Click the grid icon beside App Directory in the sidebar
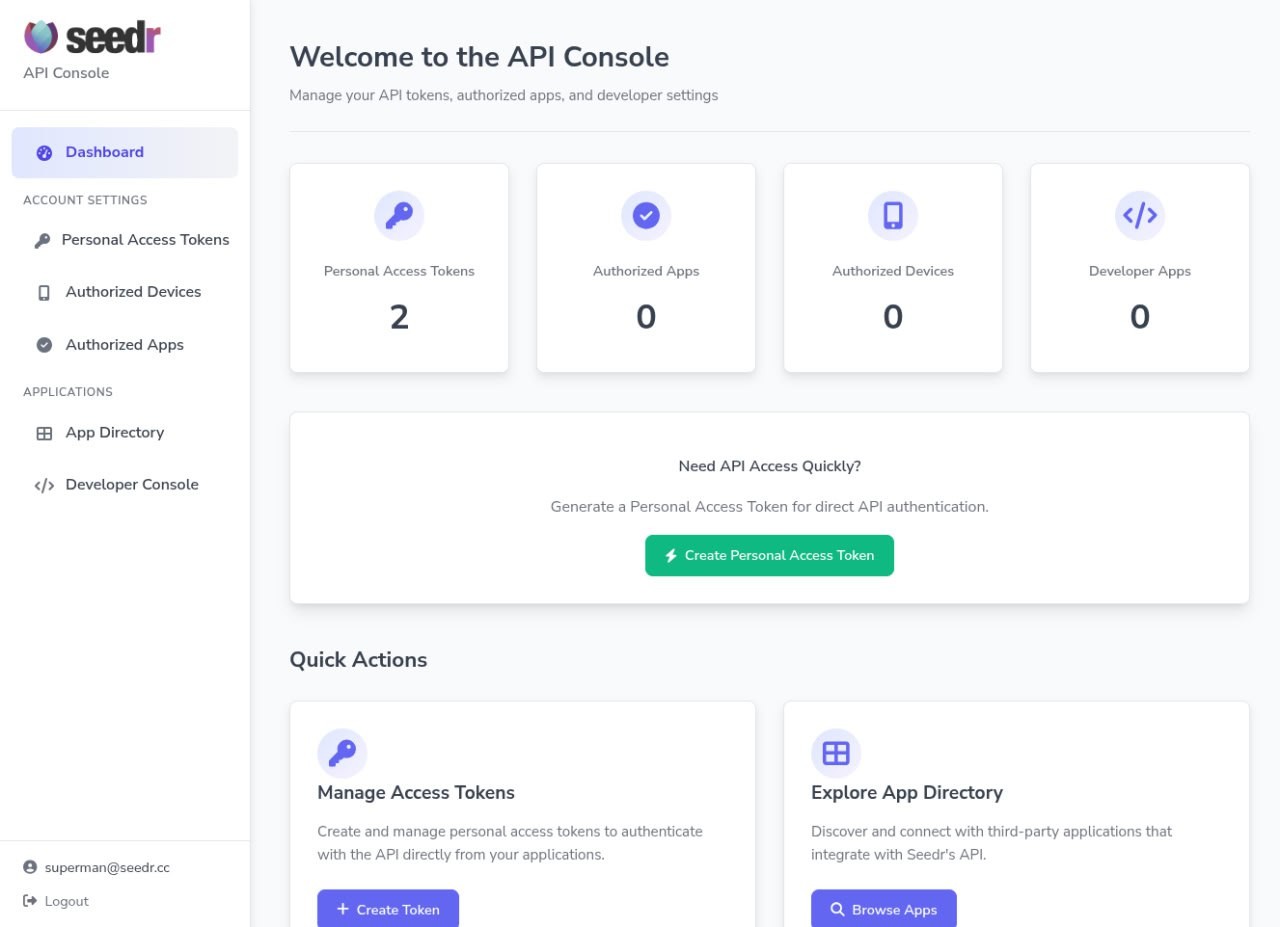 click(x=44, y=433)
